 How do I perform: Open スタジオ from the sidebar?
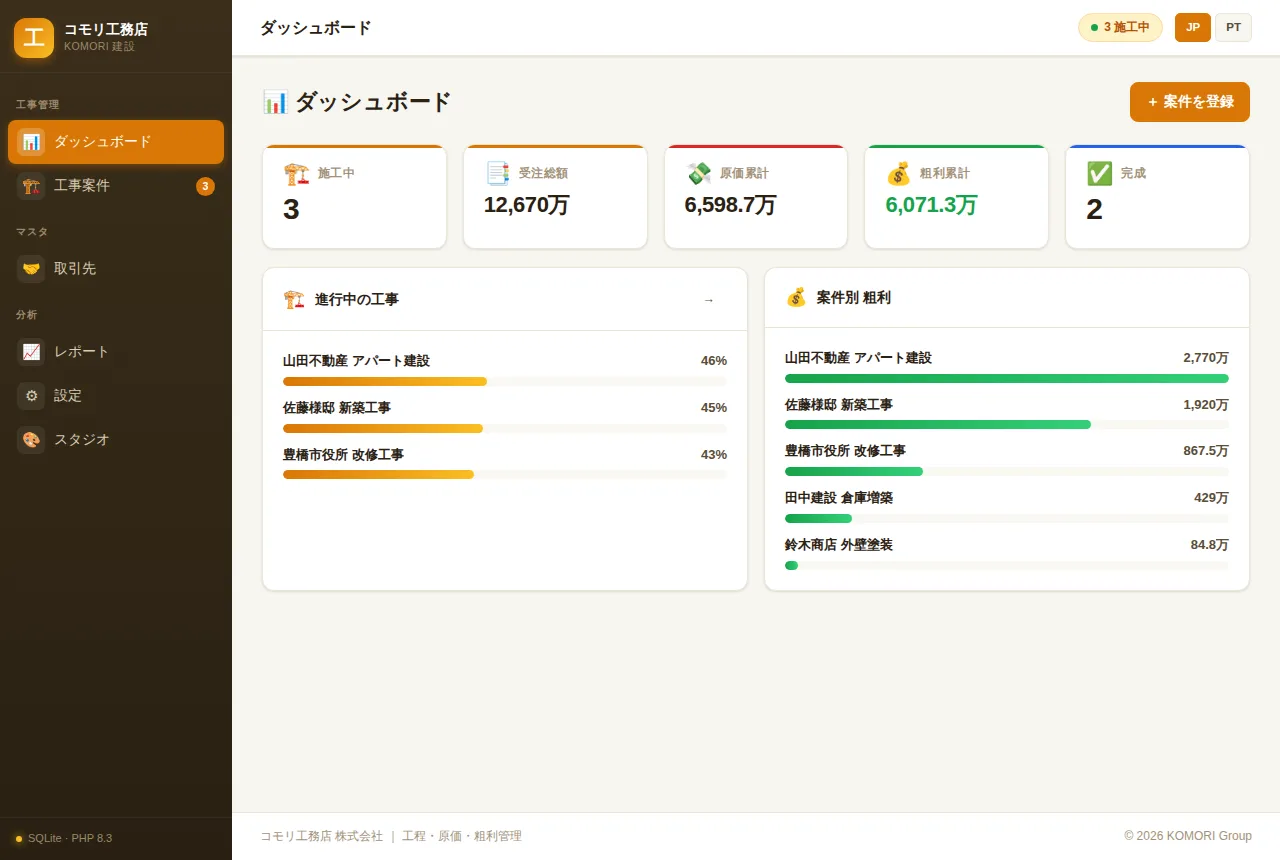pos(116,440)
